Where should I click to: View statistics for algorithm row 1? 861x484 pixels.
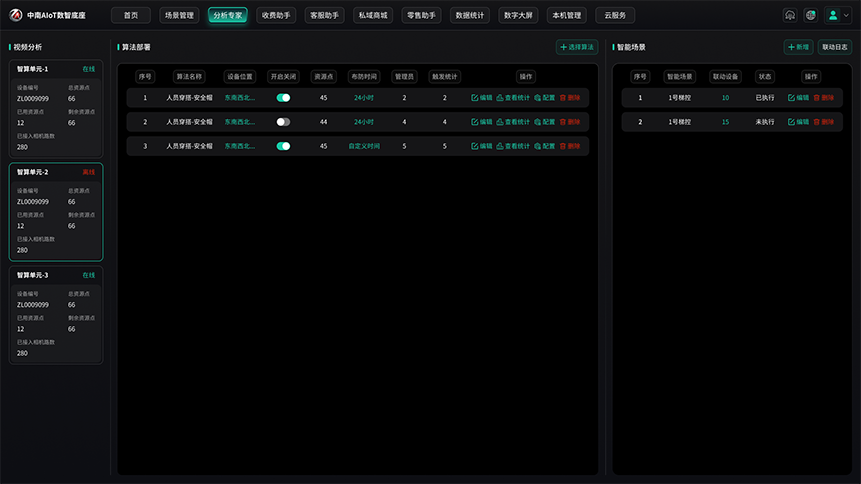(x=513, y=98)
